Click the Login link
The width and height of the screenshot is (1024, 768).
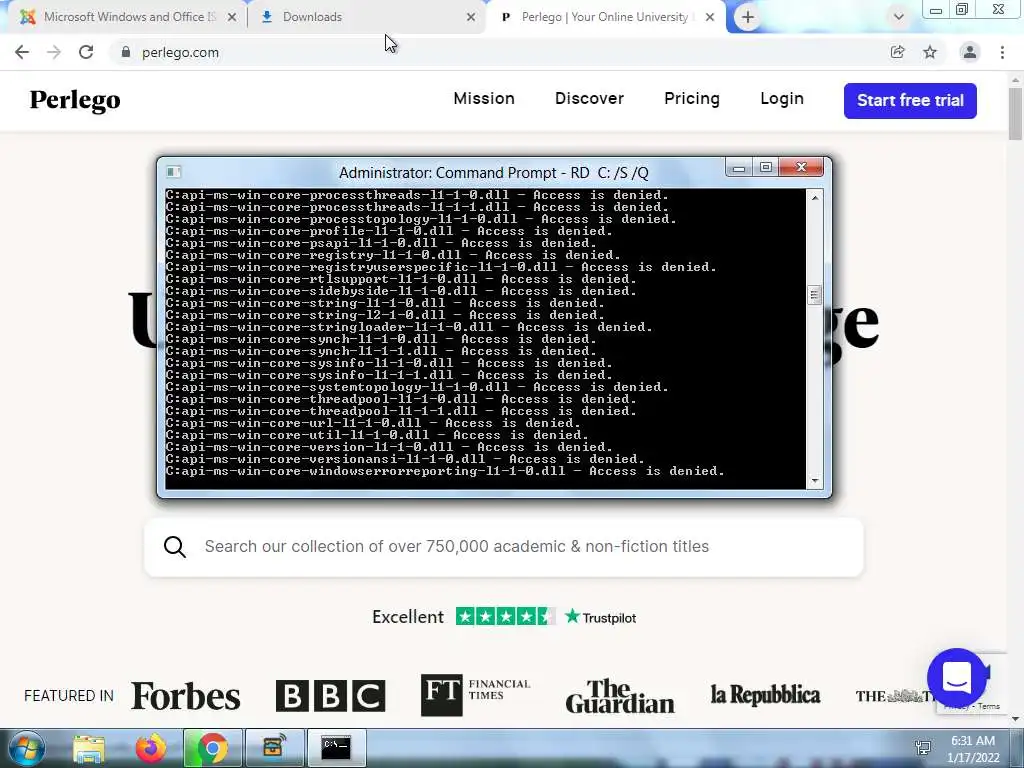click(782, 99)
